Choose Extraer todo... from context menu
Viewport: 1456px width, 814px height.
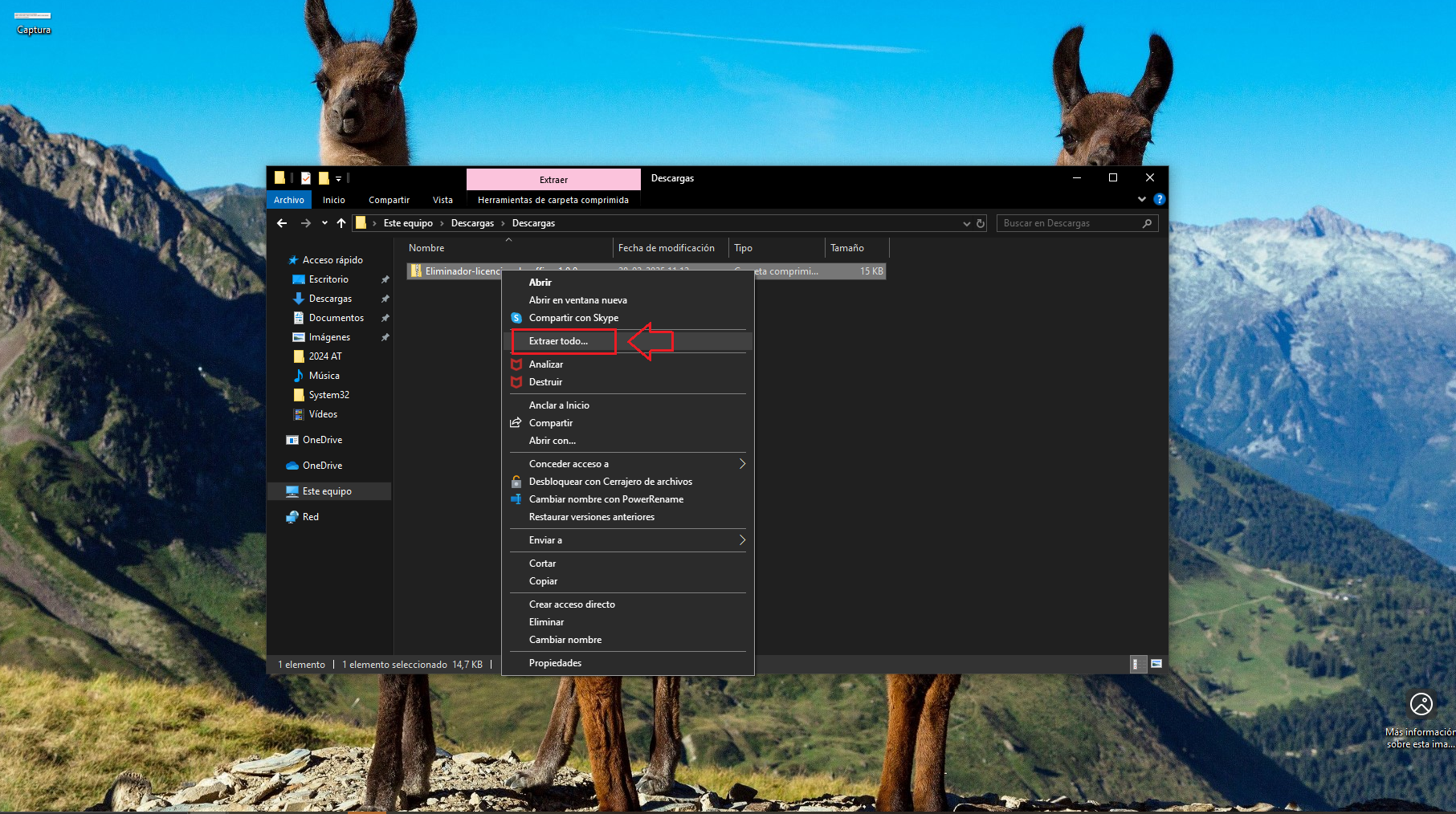tap(559, 341)
